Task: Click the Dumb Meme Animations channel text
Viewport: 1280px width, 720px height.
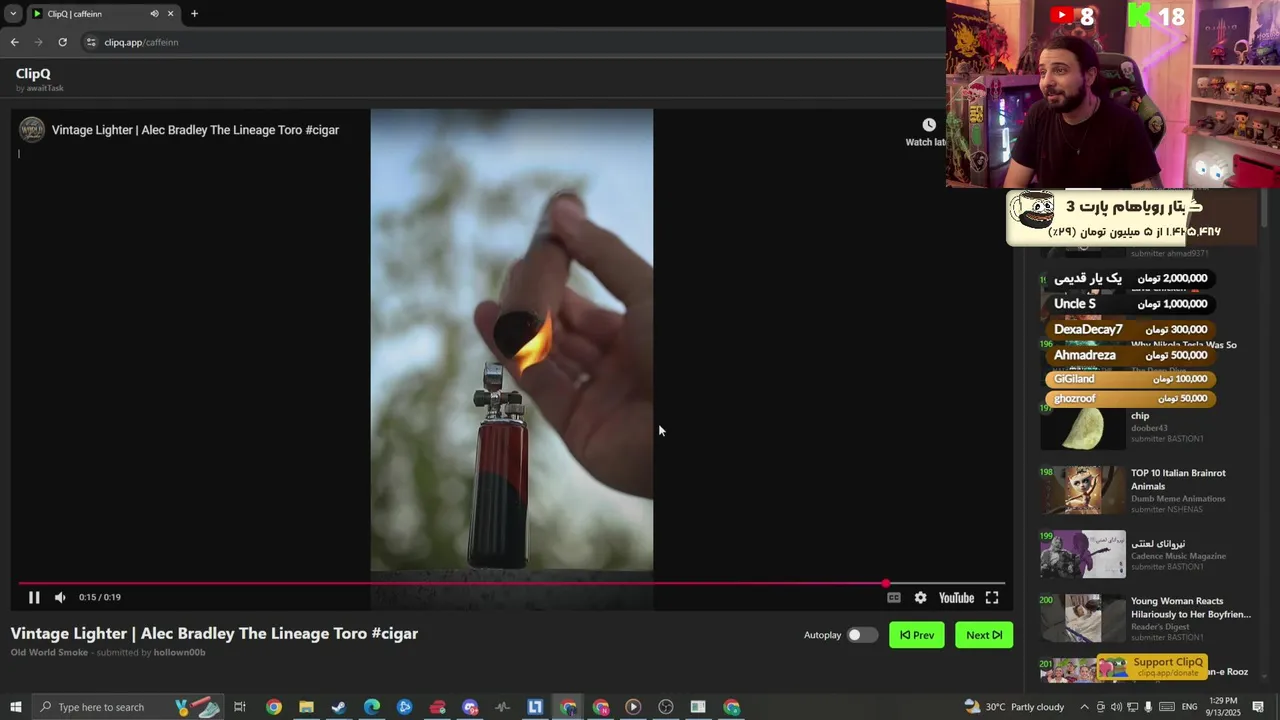Action: [x=1178, y=498]
